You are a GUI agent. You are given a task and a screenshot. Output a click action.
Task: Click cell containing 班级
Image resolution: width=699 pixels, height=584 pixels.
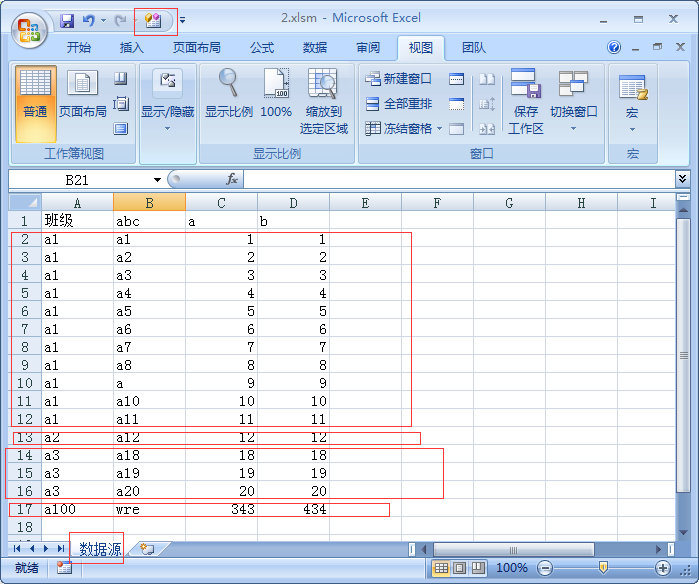77,221
